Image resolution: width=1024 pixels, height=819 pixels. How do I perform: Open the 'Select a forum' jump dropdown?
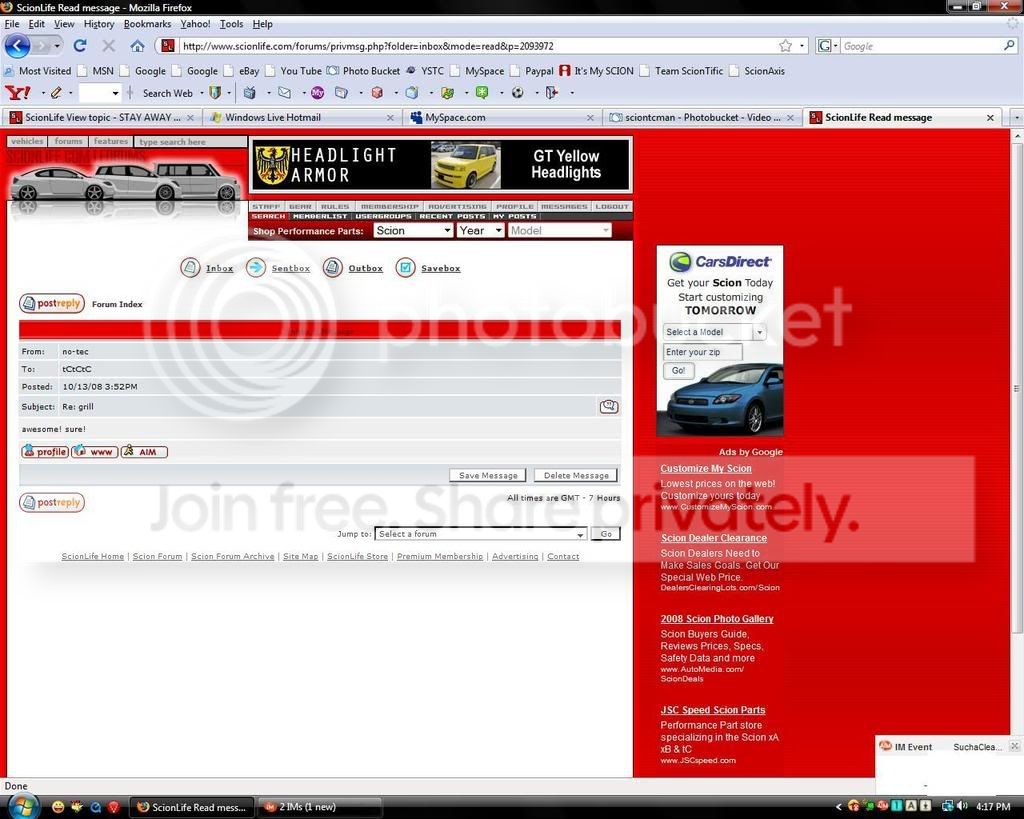pos(480,534)
